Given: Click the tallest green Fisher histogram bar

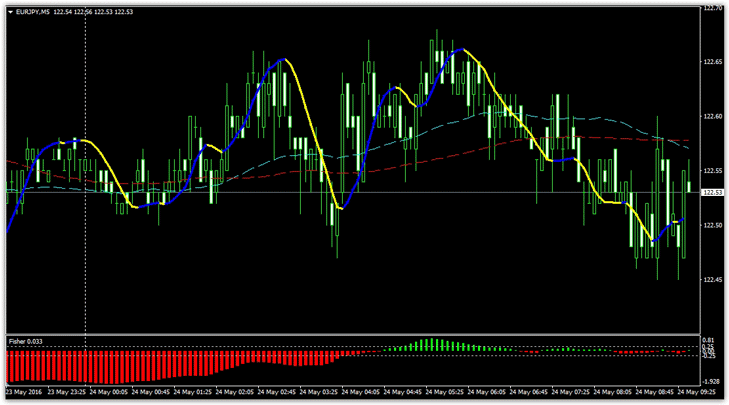Looking at the screenshot, I should 433,345.
